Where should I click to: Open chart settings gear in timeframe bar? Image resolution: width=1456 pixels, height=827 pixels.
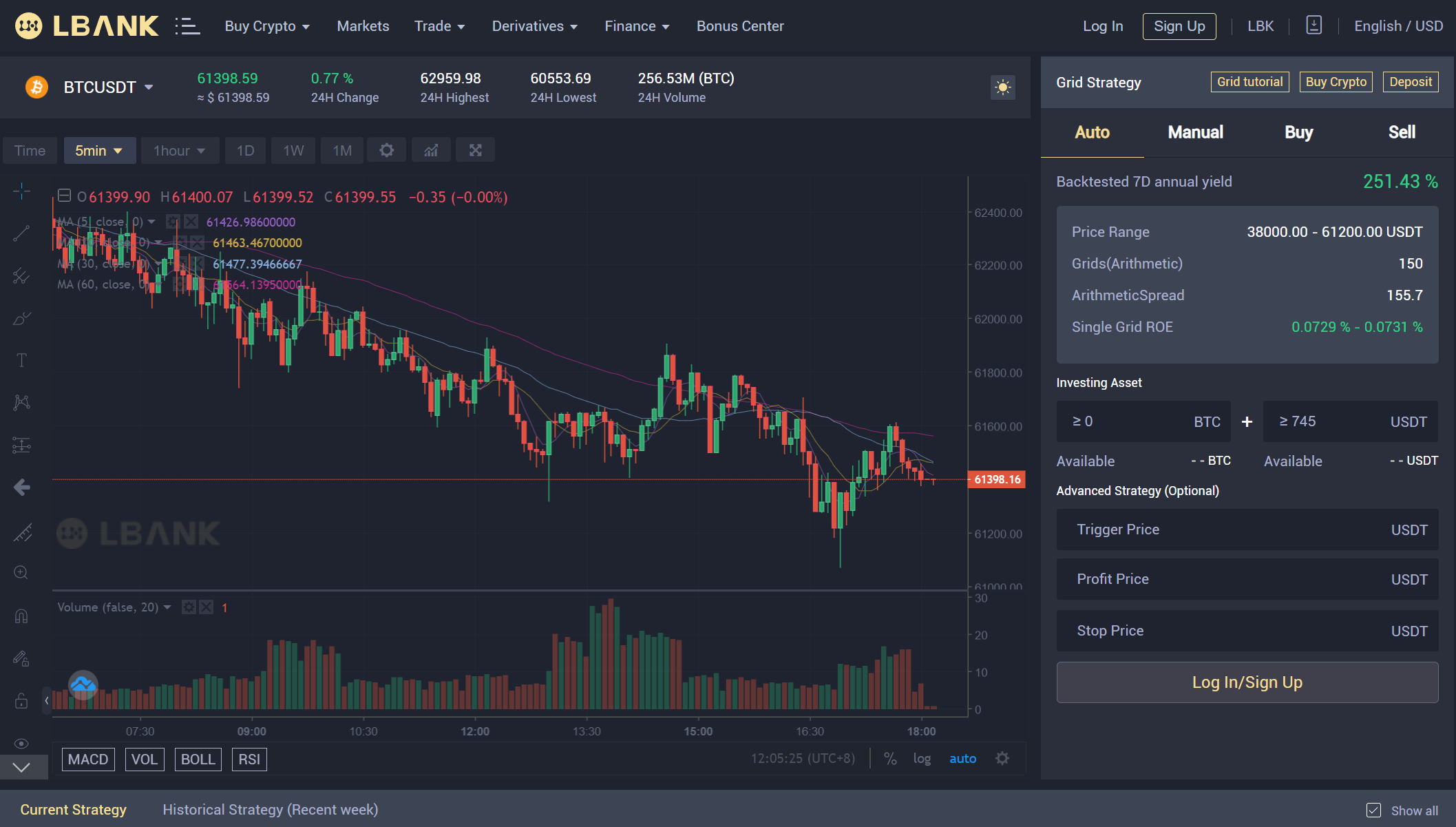tap(386, 150)
